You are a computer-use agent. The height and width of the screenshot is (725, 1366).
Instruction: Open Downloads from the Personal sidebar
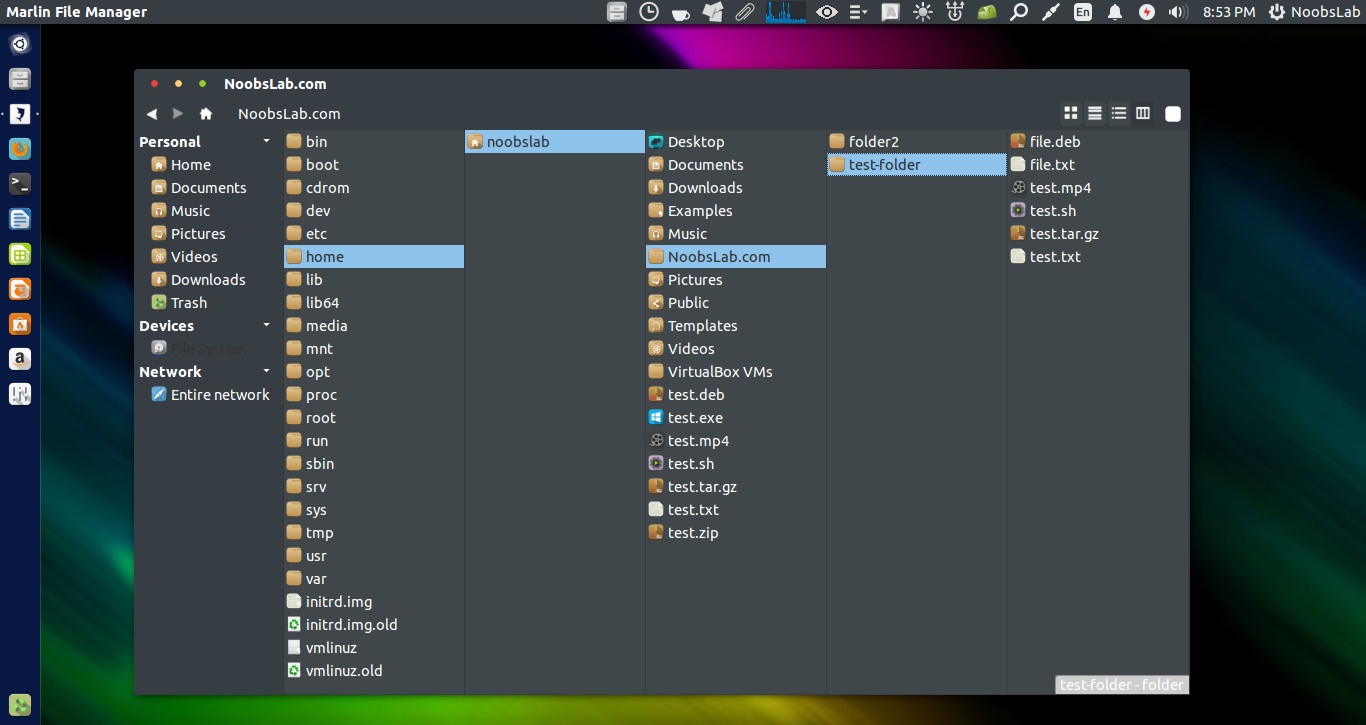point(198,280)
